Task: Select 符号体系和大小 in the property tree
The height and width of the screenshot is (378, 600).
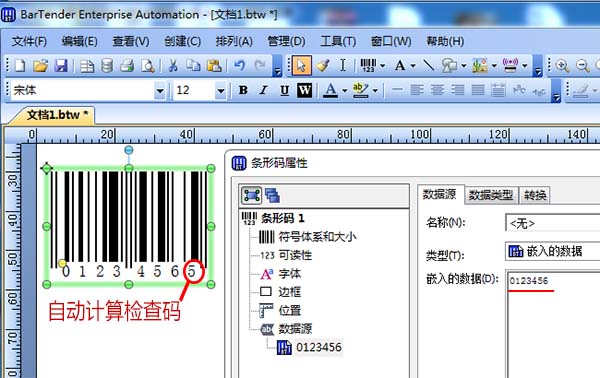Action: tap(317, 237)
